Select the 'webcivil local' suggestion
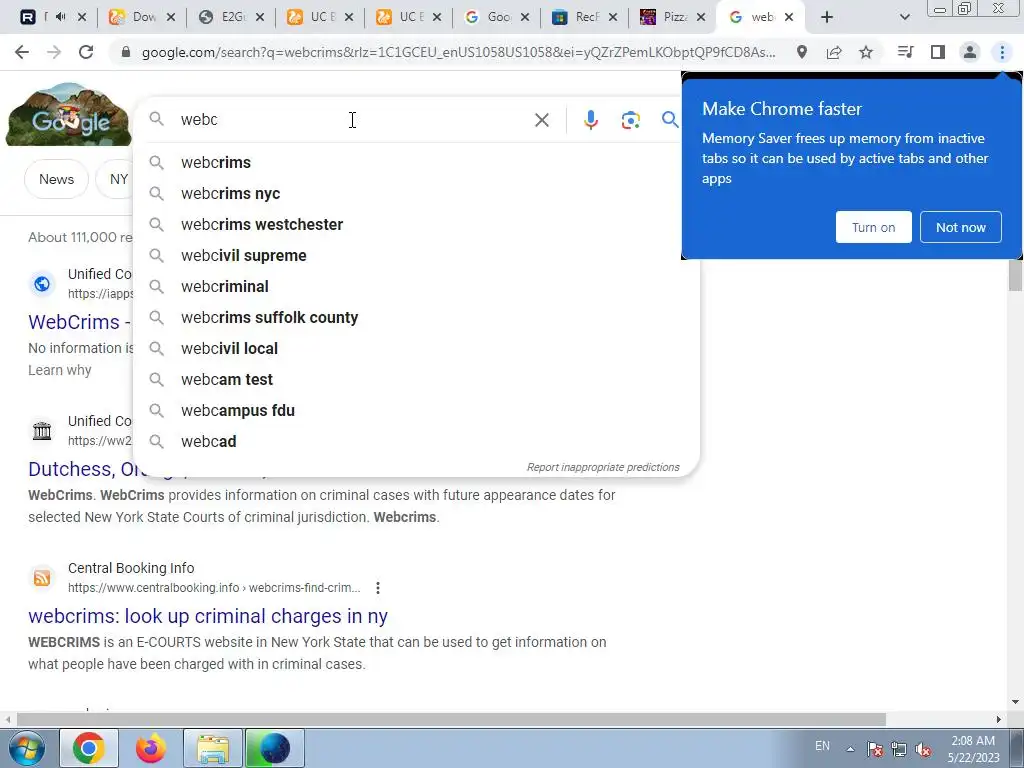This screenshot has height=768, width=1024. tap(416, 349)
